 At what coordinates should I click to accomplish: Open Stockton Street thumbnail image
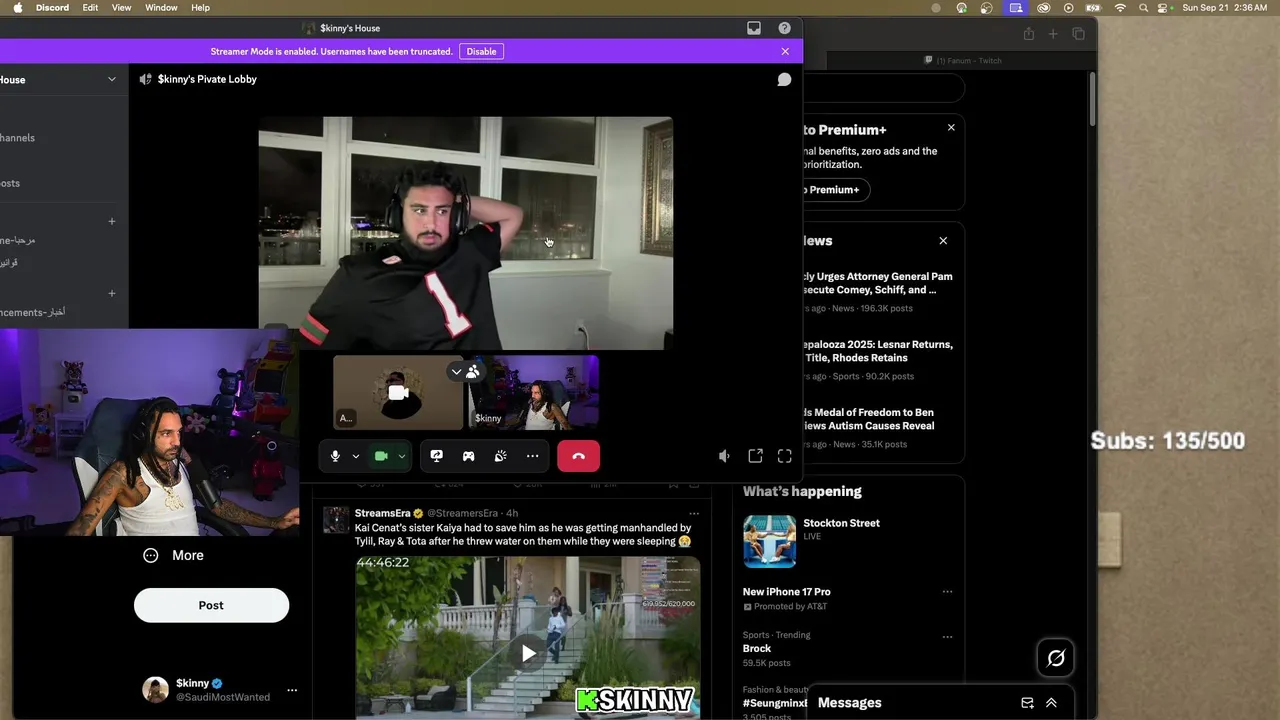coord(769,541)
